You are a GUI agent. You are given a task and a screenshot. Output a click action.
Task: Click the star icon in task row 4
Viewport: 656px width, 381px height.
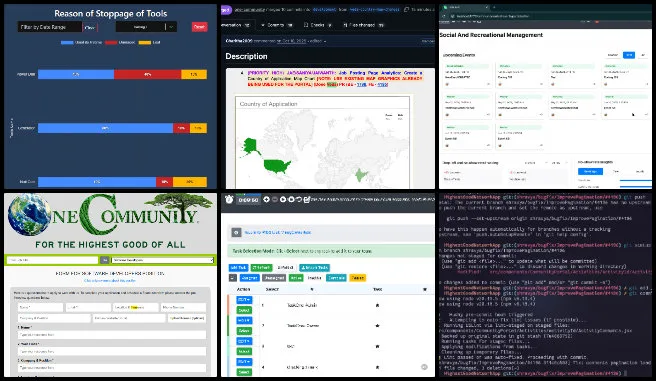click(x=377, y=367)
